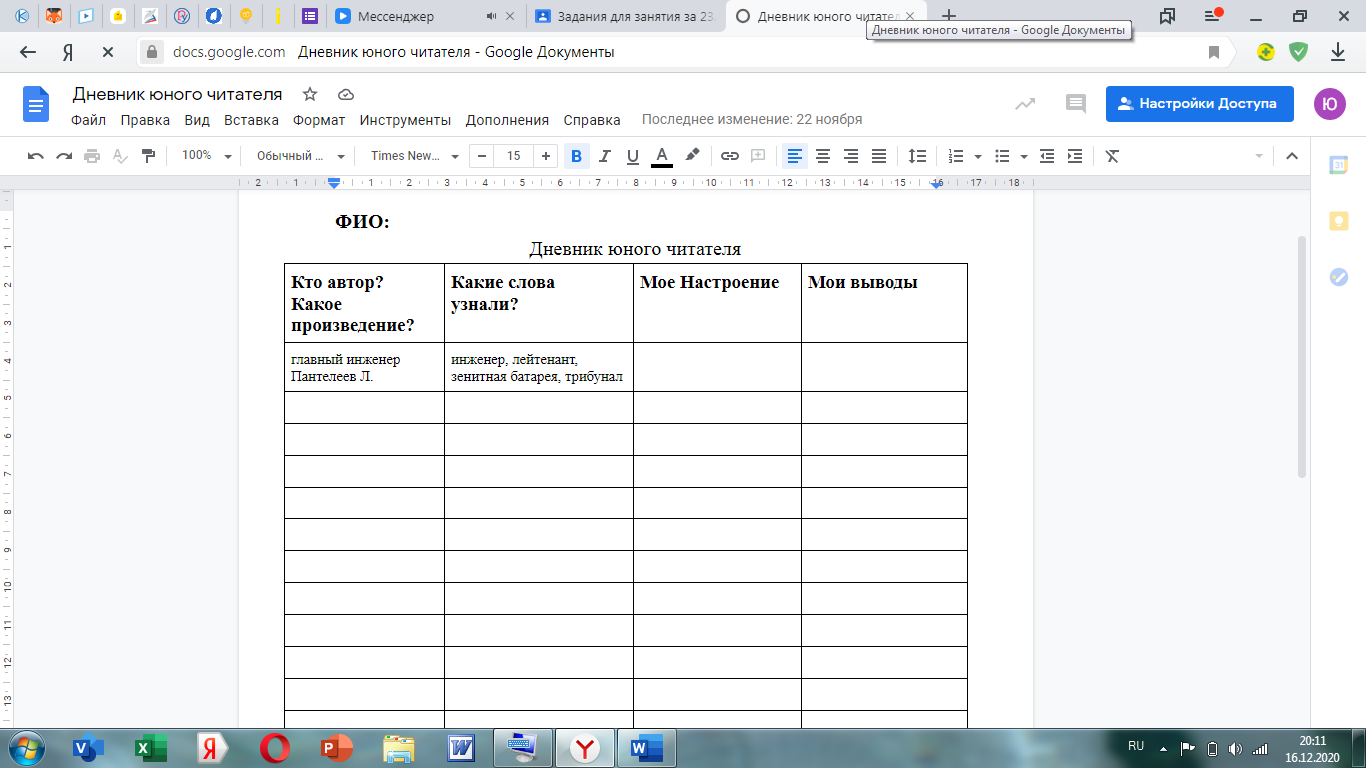The image size is (1366, 768).
Task: Align text to the right
Action: point(851,156)
